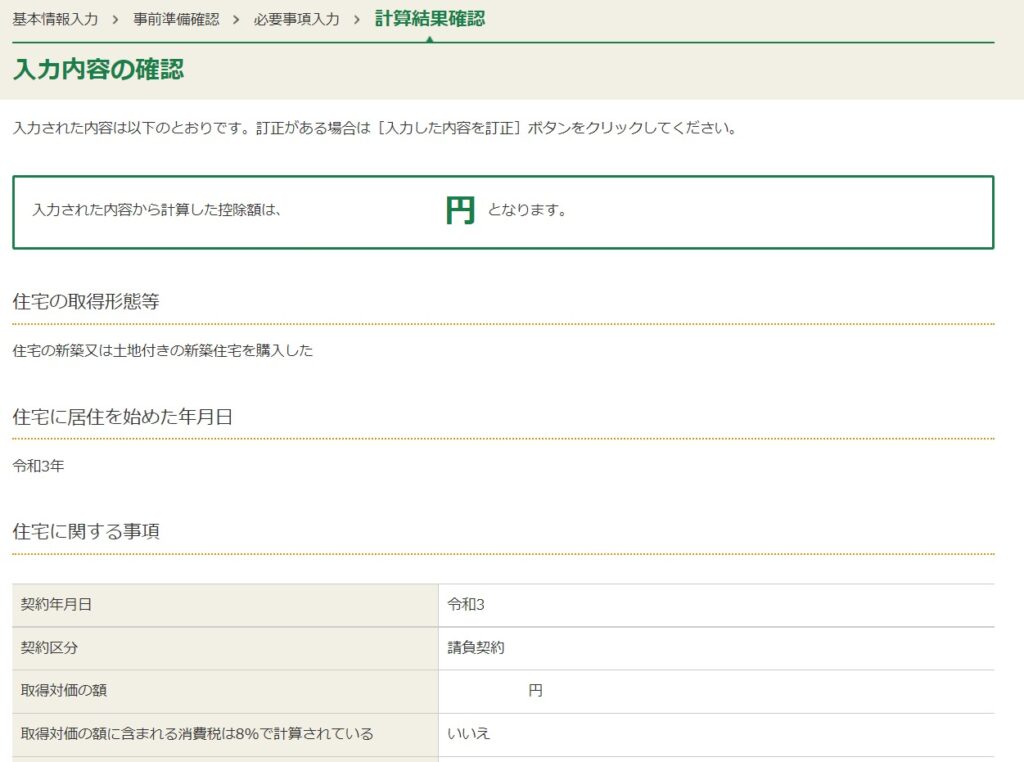Click the chevron after 必要事項入力
The width and height of the screenshot is (1024, 762).
tap(357, 20)
